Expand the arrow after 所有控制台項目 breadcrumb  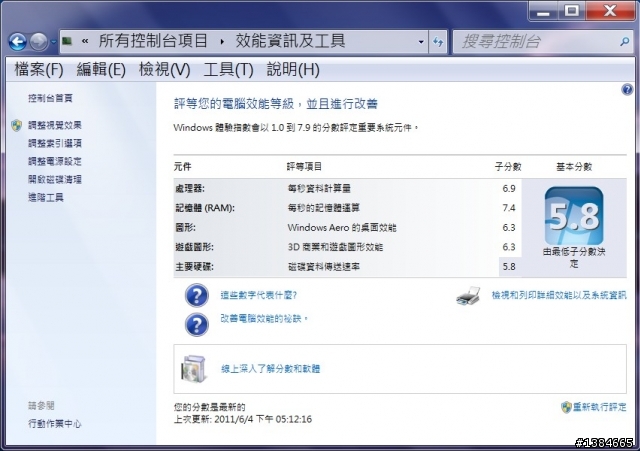[x=222, y=41]
